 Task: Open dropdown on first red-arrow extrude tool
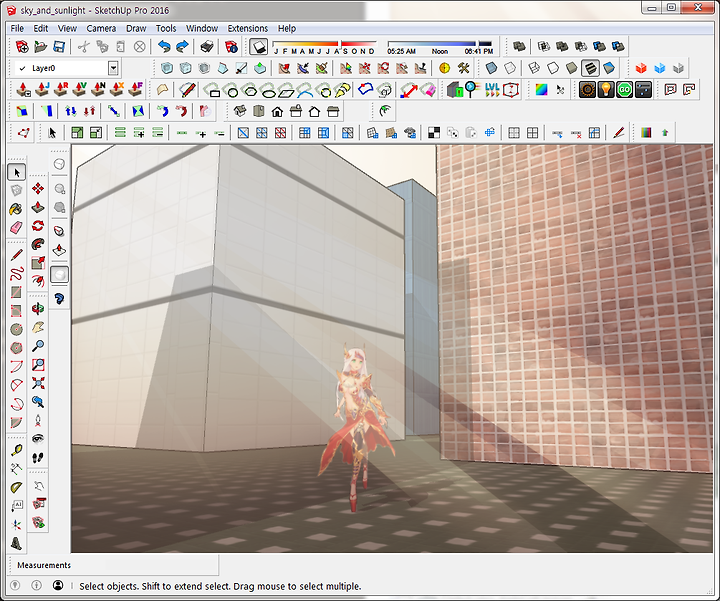click(28, 94)
